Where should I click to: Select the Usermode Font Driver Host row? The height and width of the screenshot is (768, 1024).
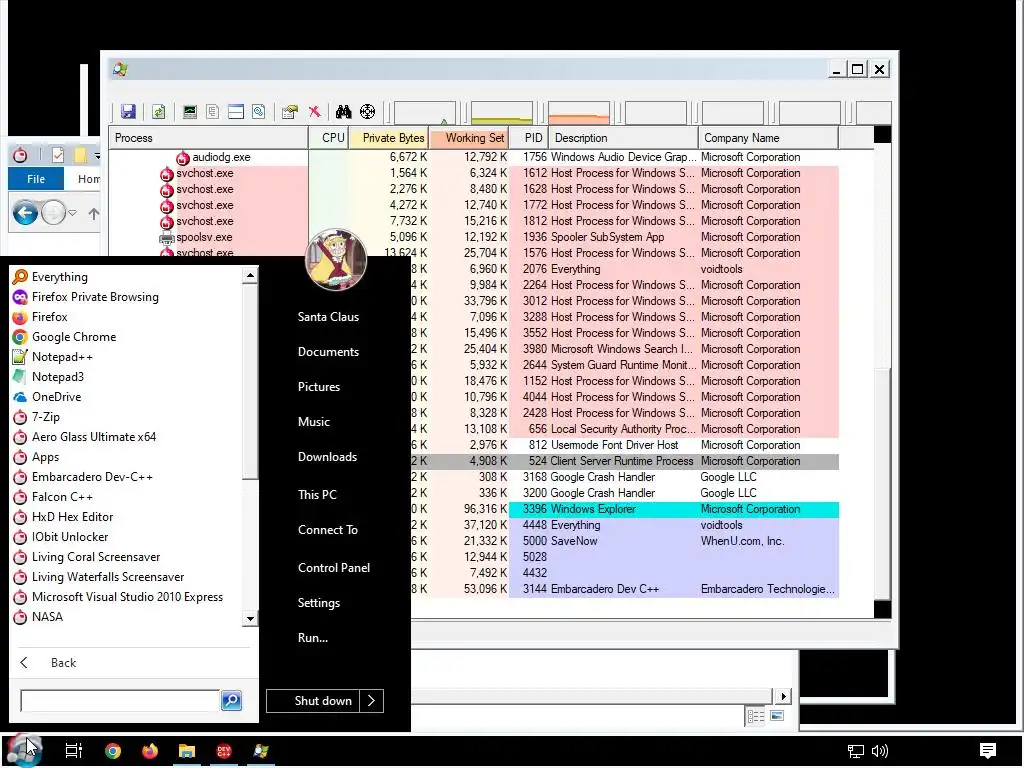tap(625, 445)
